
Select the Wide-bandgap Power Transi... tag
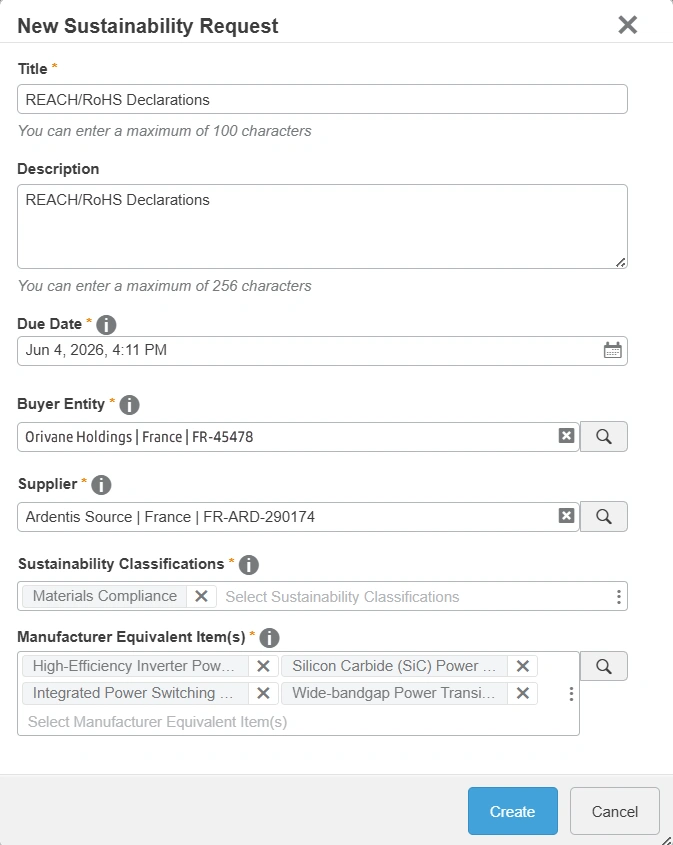point(394,693)
